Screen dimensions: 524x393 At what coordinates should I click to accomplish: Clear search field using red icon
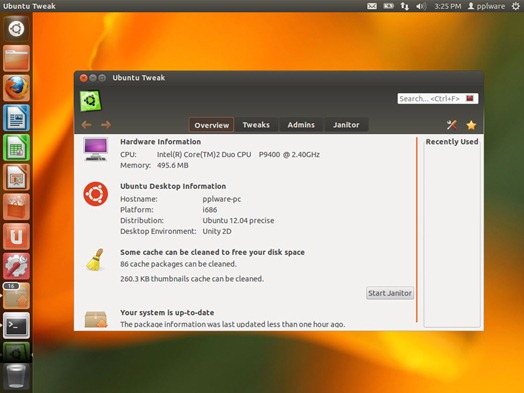click(x=470, y=98)
